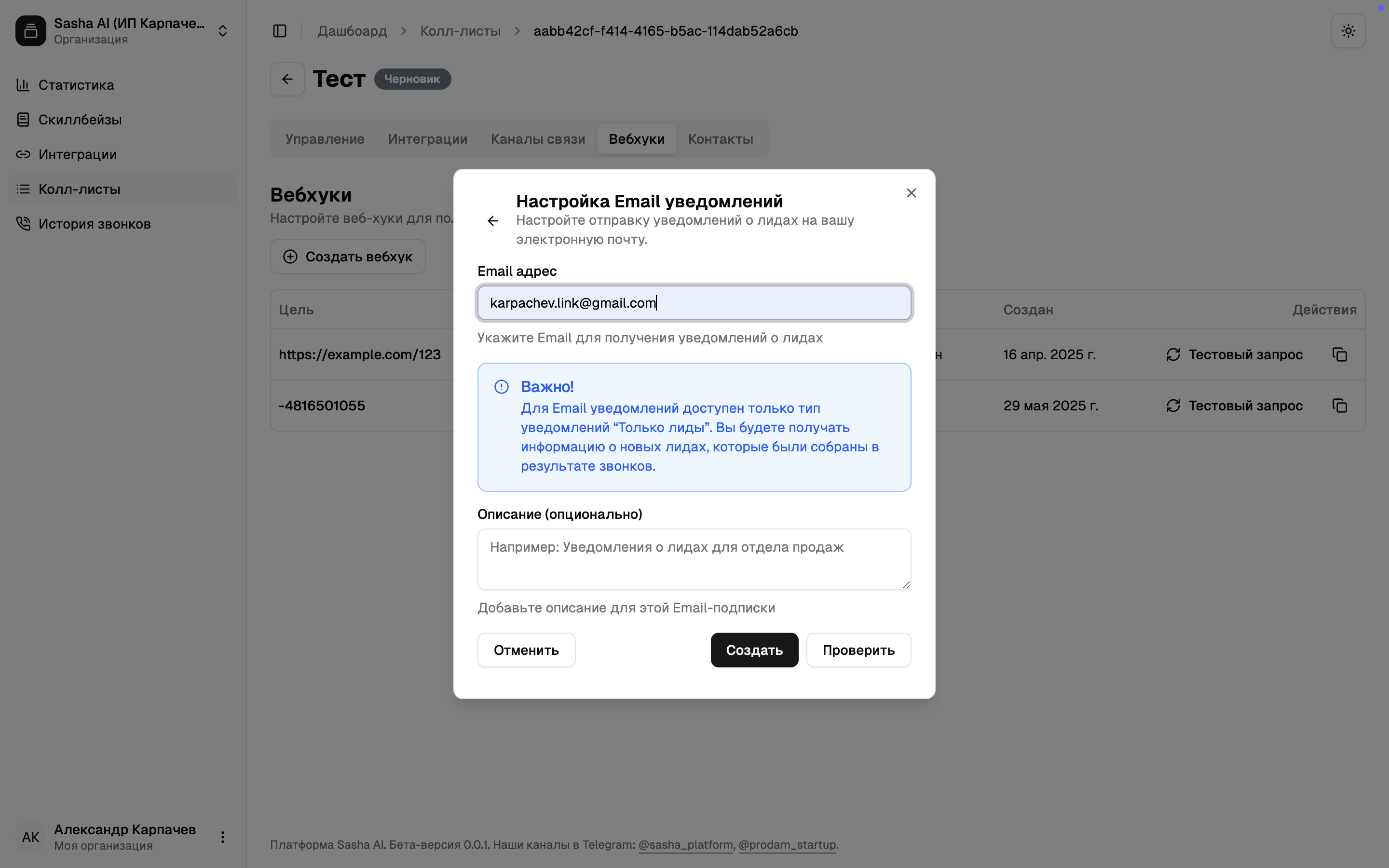Click the copy icon for https://example.com/123 row
Viewport: 1389px width, 868px height.
(x=1339, y=355)
